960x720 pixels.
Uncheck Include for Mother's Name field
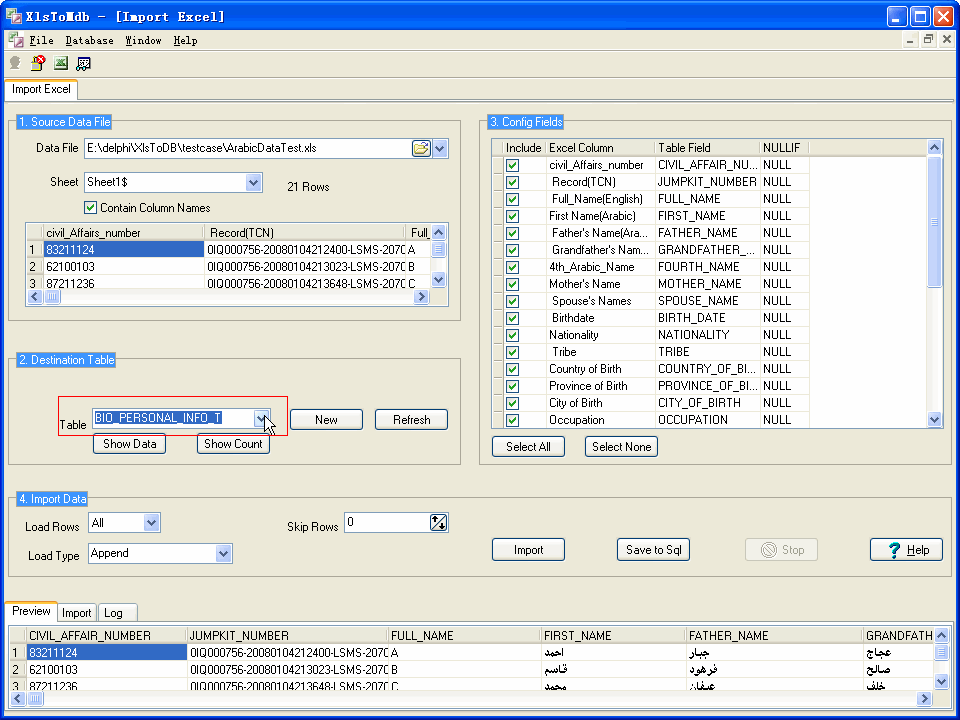click(x=512, y=284)
